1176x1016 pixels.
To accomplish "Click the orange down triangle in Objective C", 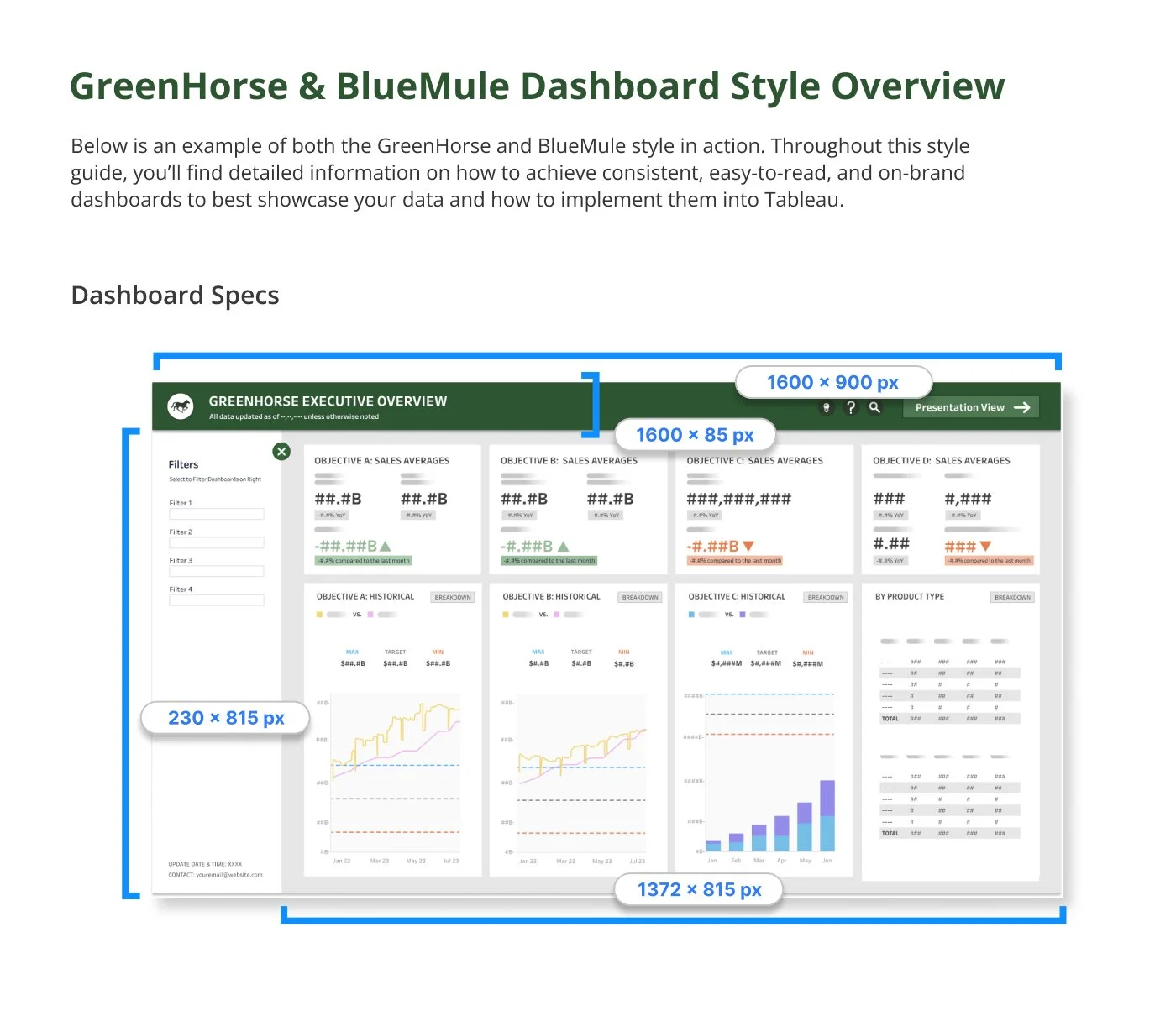I will tap(748, 546).
